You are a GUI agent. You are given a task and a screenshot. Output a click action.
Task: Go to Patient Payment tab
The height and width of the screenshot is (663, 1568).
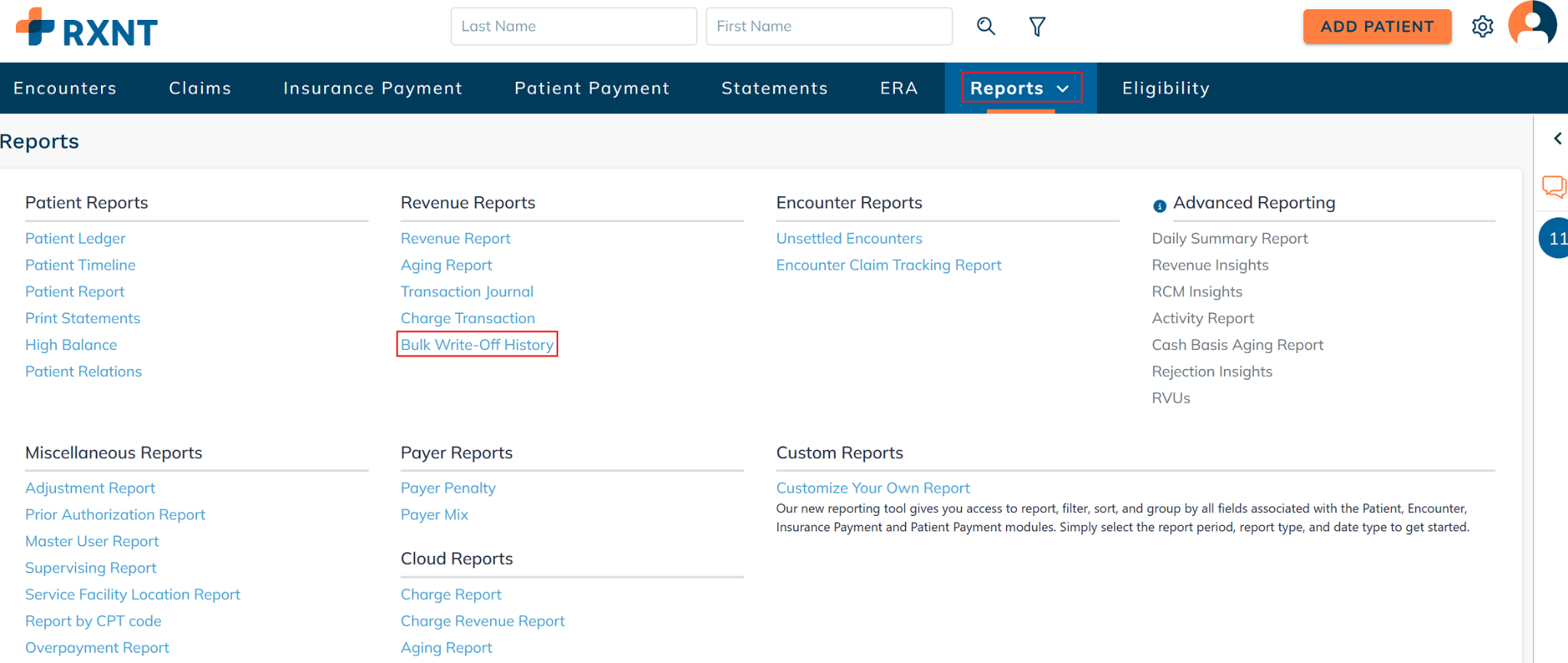(x=592, y=88)
